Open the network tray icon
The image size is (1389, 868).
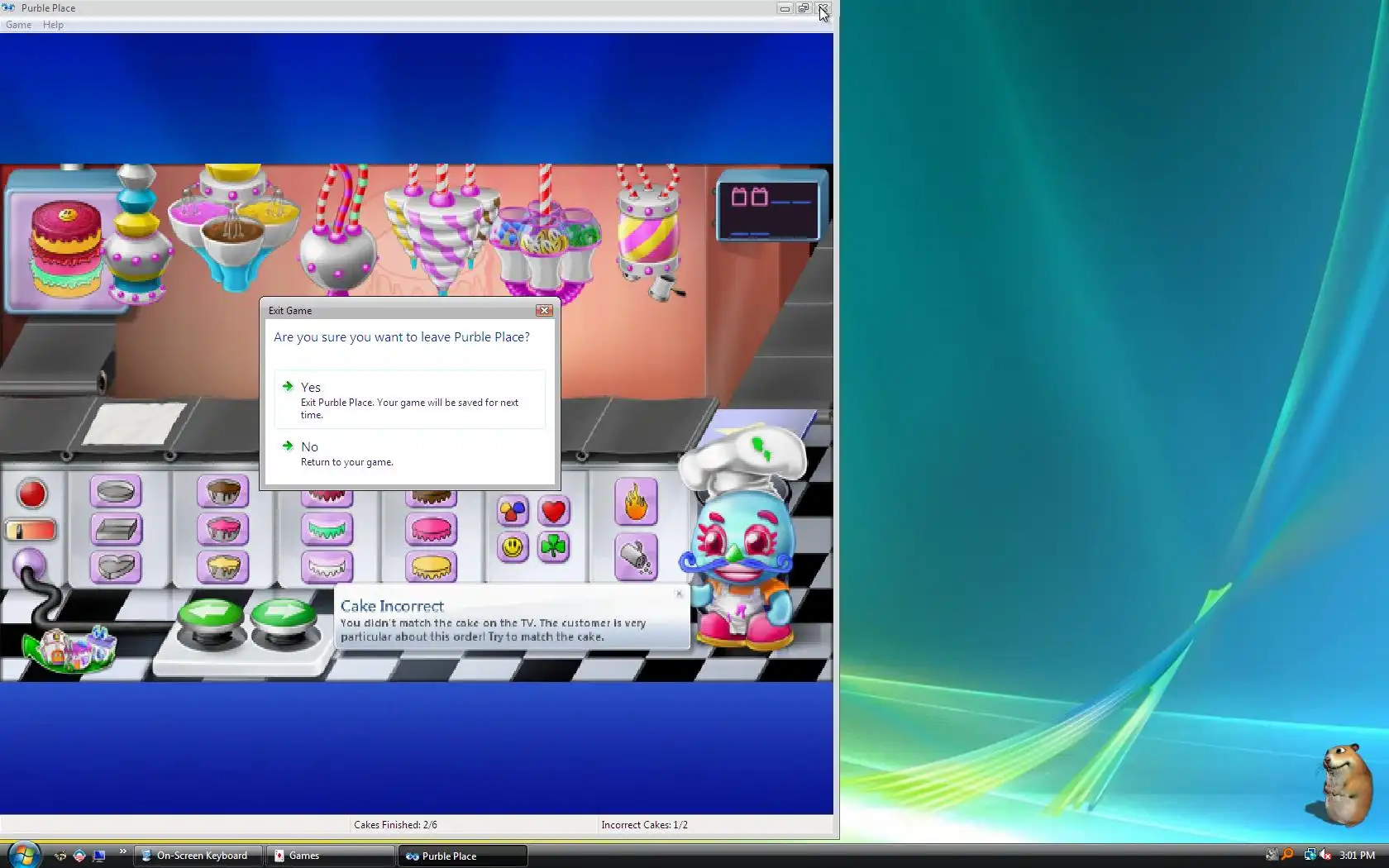(1310, 856)
